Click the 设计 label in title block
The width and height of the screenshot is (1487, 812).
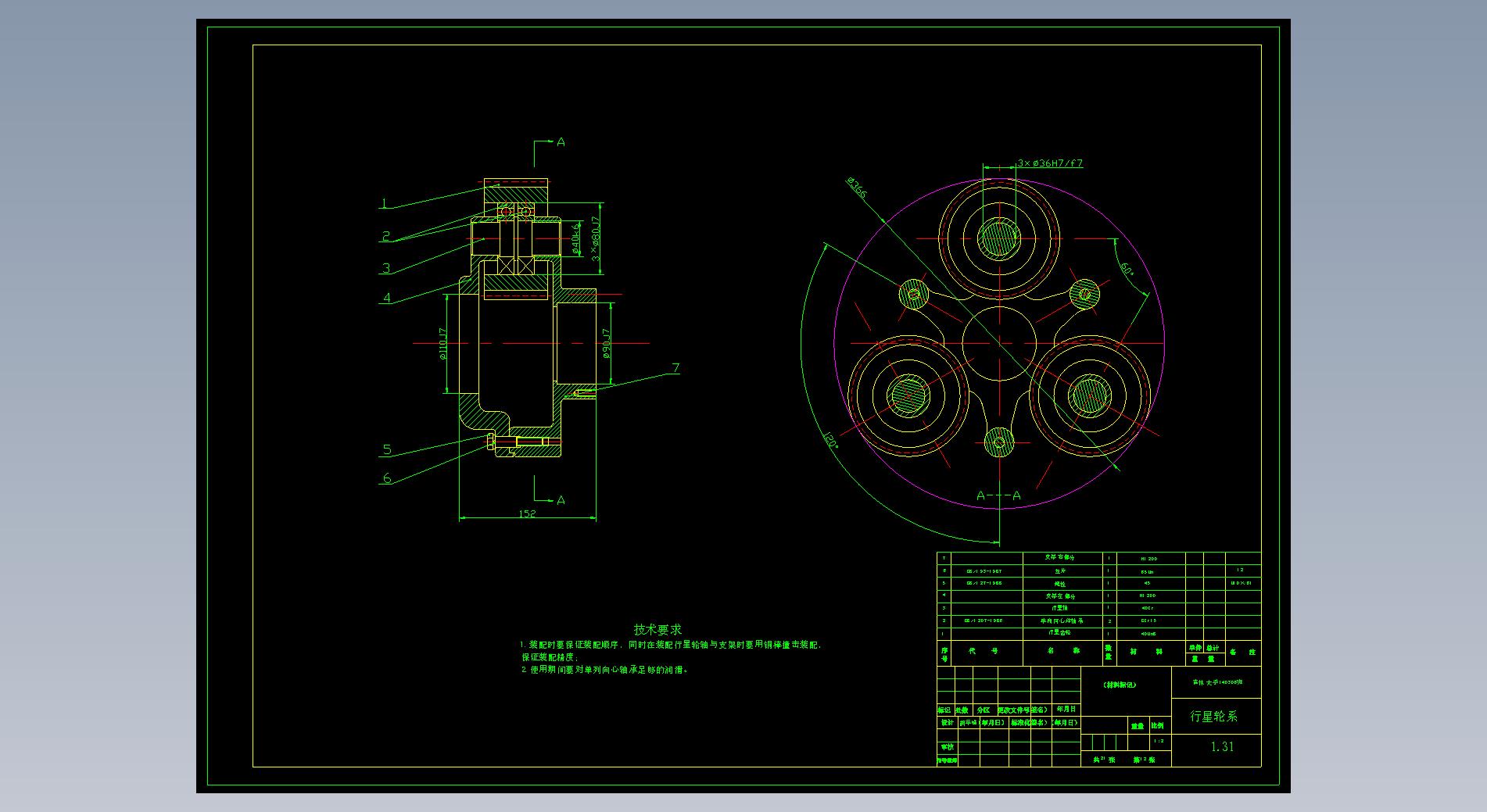click(x=948, y=723)
